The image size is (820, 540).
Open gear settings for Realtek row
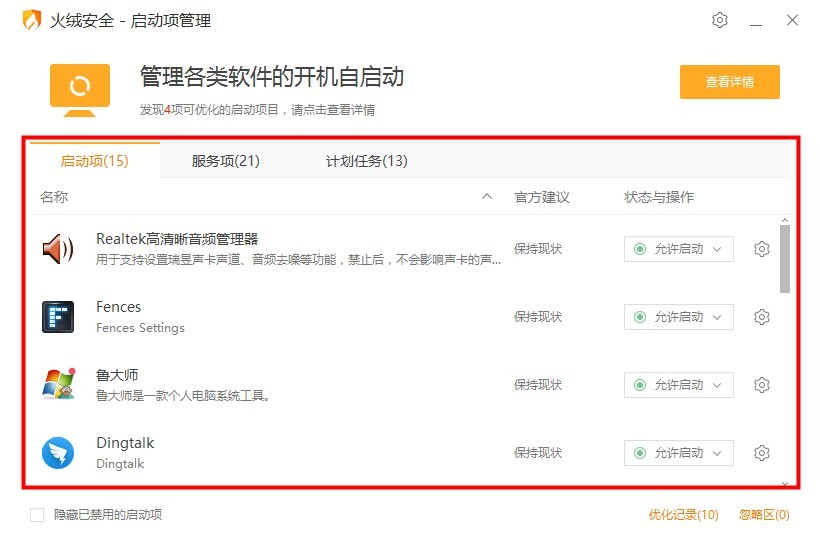click(761, 249)
